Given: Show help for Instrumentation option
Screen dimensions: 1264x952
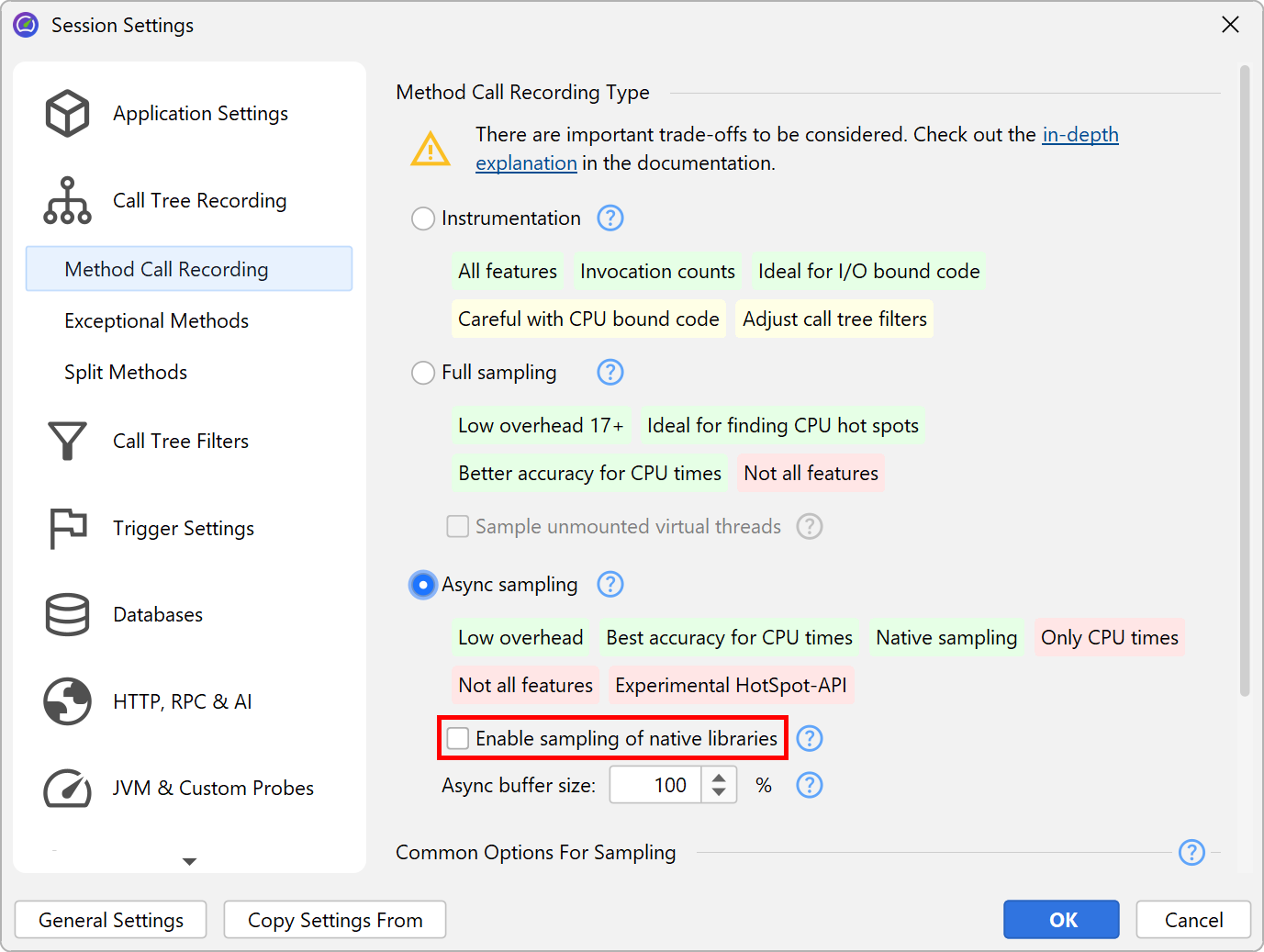Looking at the screenshot, I should pyautogui.click(x=610, y=218).
